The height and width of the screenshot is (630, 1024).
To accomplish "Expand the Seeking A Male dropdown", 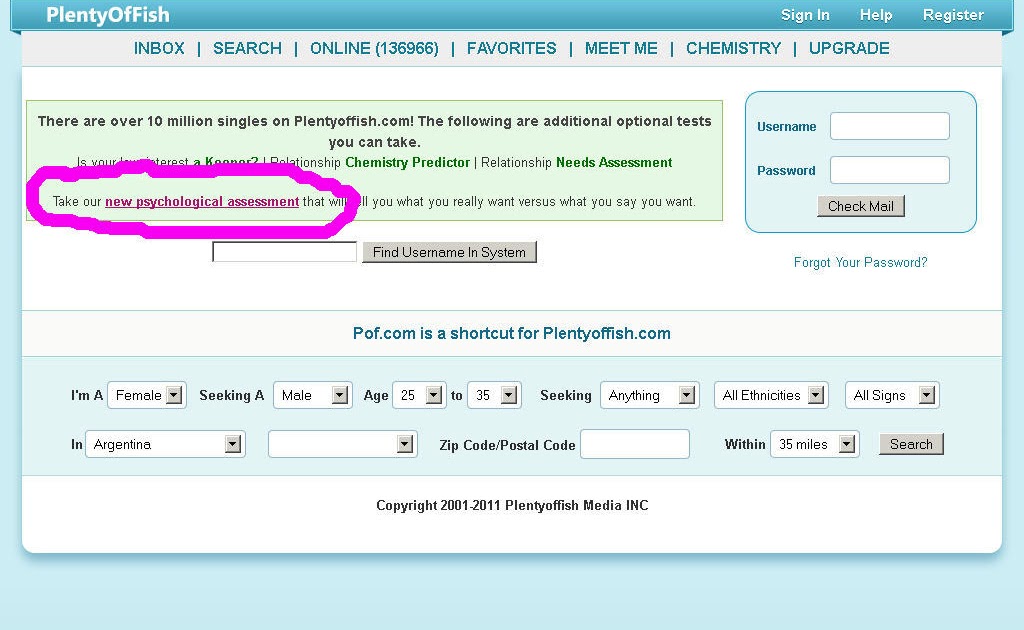I will click(313, 395).
